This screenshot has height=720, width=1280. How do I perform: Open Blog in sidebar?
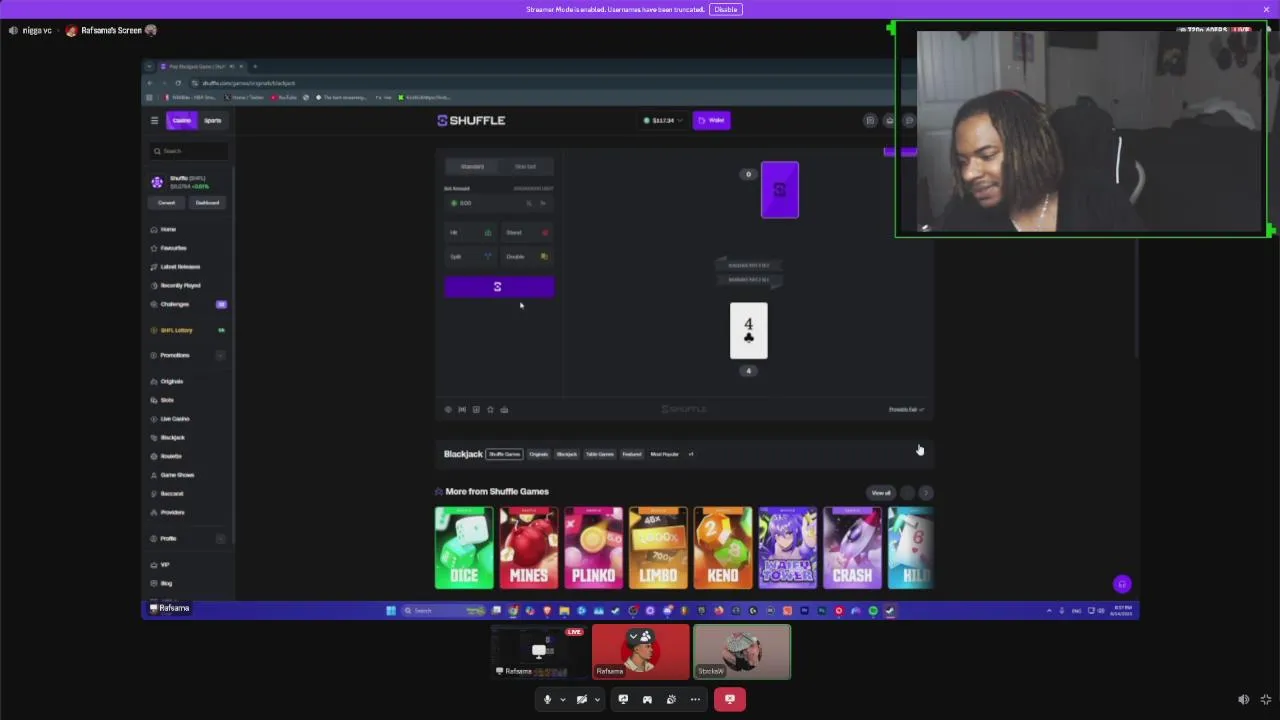[166, 583]
